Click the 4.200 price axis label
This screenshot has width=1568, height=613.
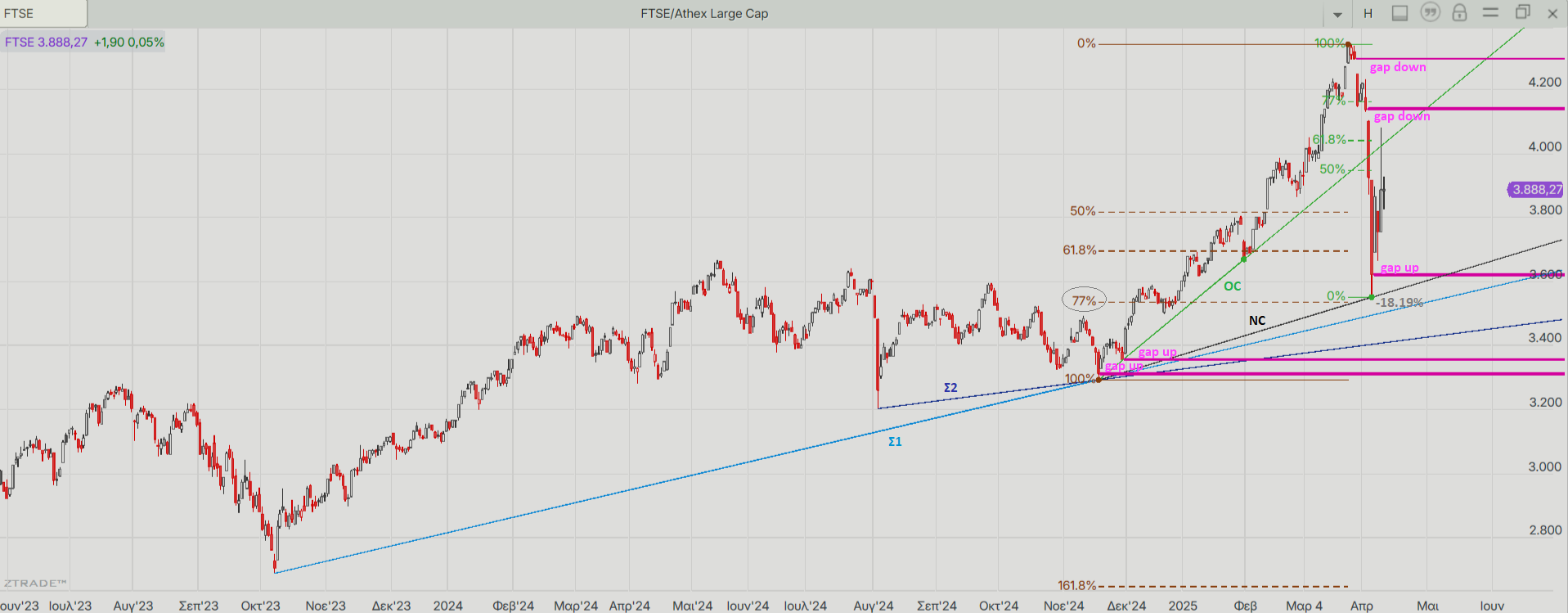1545,82
